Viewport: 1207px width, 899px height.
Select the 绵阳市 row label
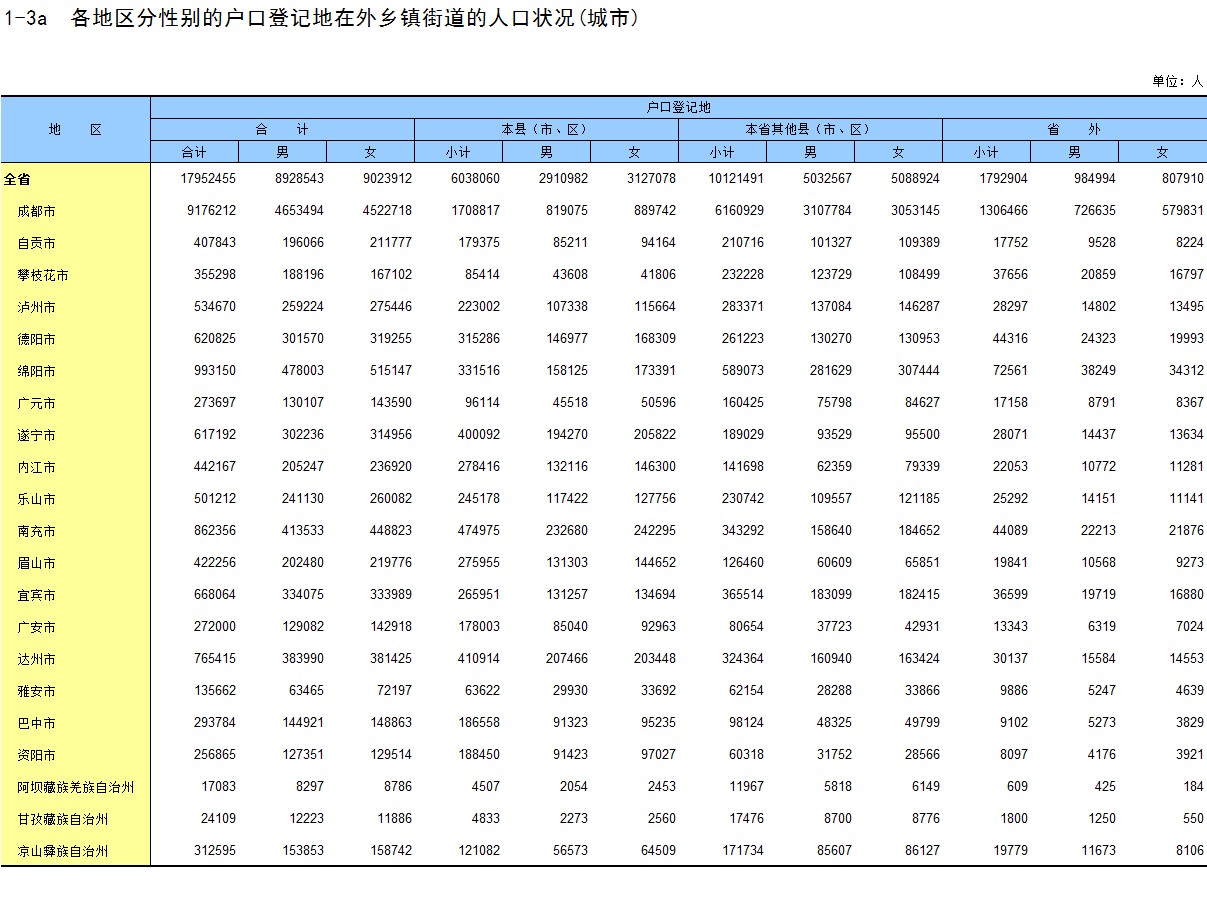point(36,372)
